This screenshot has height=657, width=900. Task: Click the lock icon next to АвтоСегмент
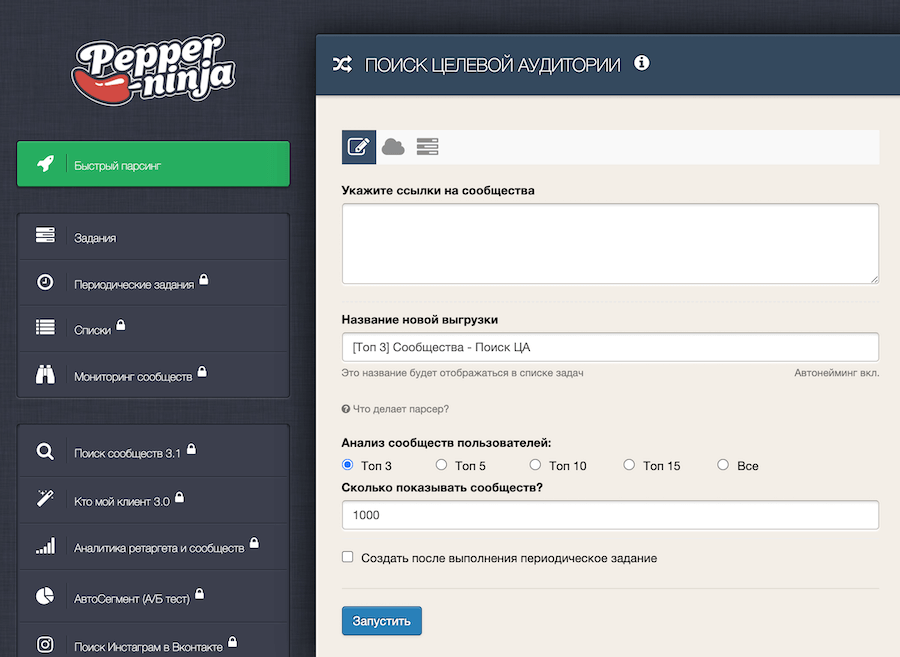point(199,593)
